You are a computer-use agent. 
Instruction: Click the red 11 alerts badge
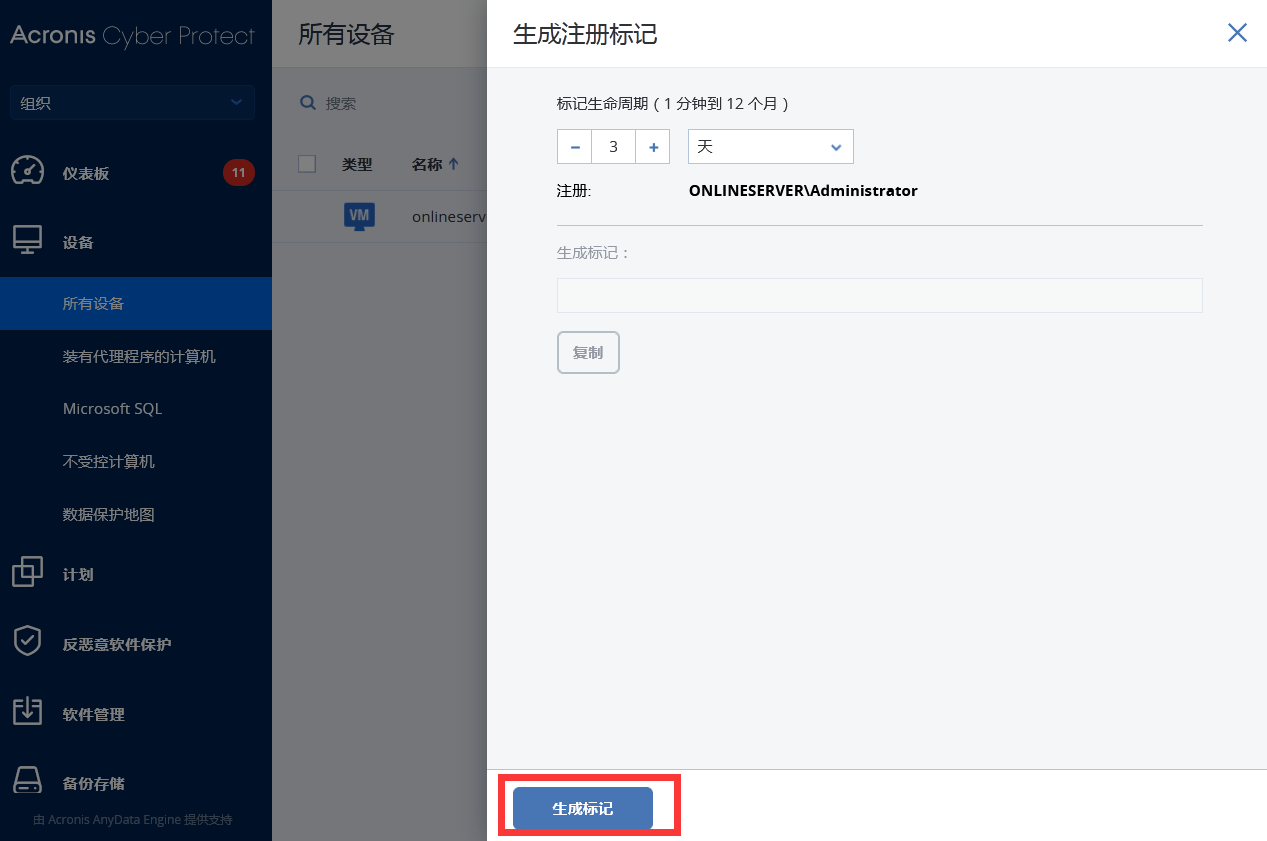coord(238,173)
